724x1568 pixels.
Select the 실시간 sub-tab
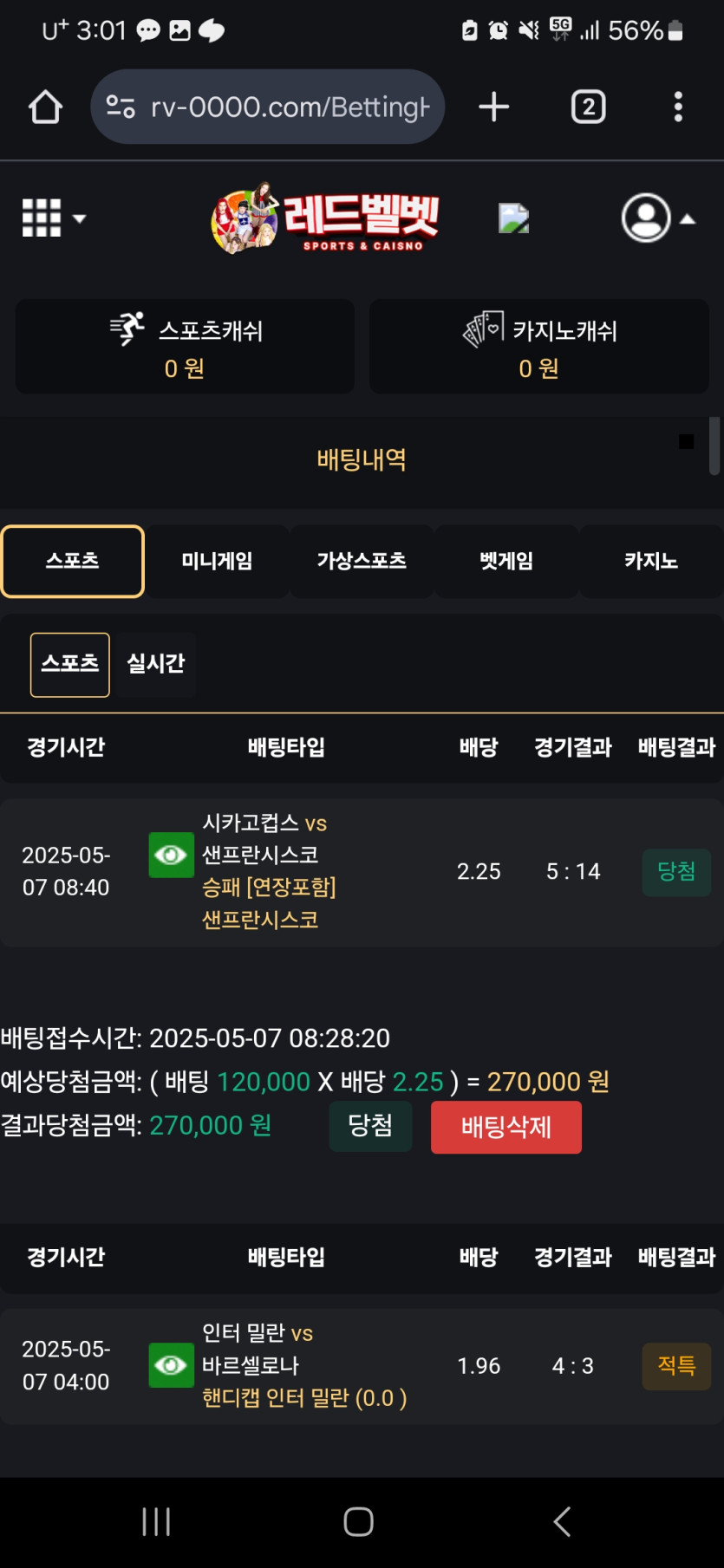(x=156, y=664)
